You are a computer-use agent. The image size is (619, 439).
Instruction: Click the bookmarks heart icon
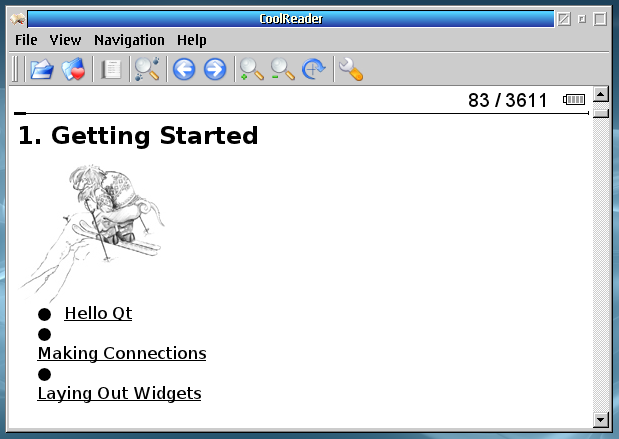coord(73,69)
